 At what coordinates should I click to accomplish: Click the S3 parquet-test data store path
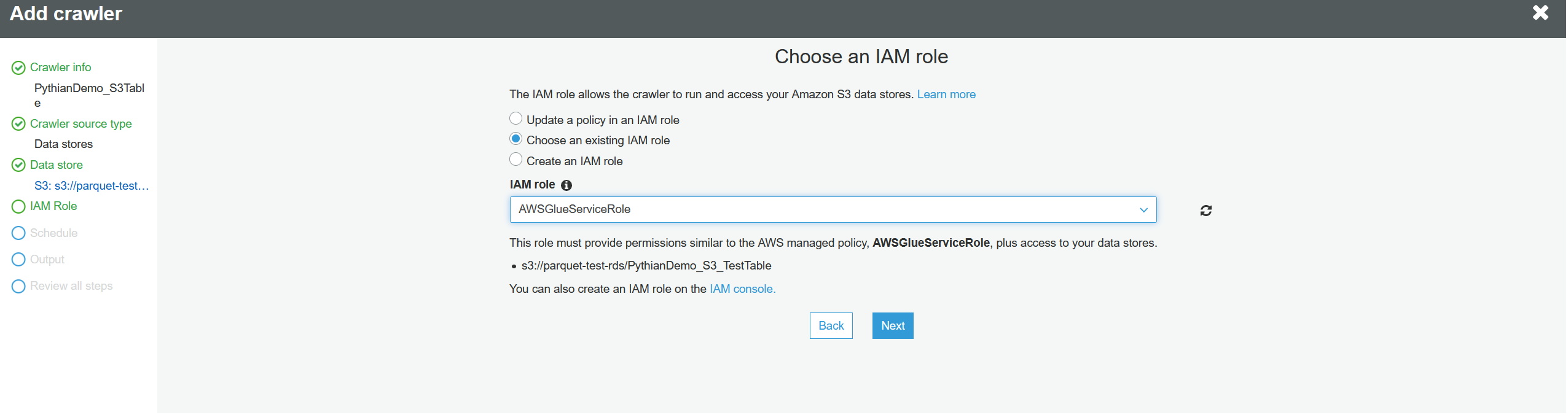pos(92,186)
